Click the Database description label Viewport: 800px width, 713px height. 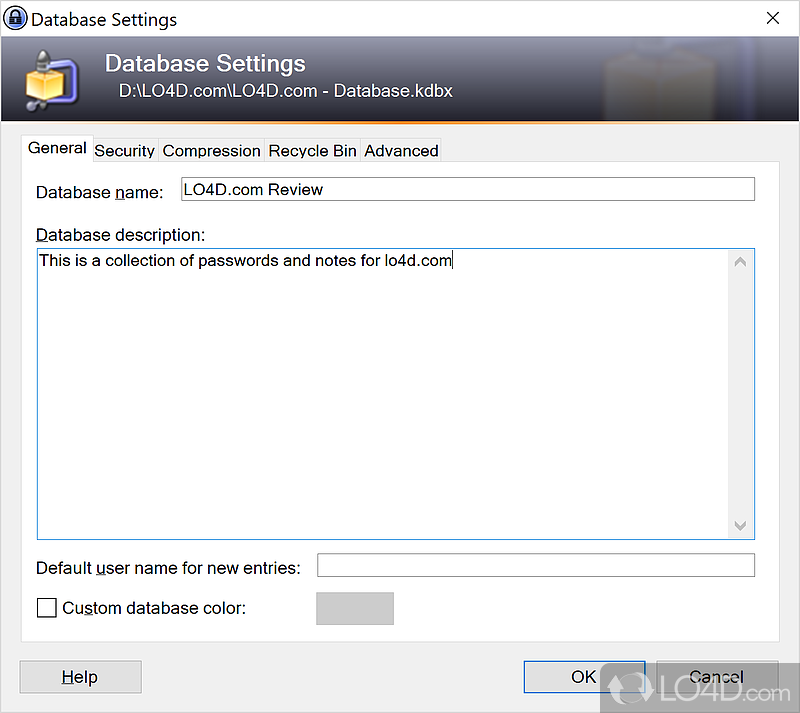[x=120, y=235]
